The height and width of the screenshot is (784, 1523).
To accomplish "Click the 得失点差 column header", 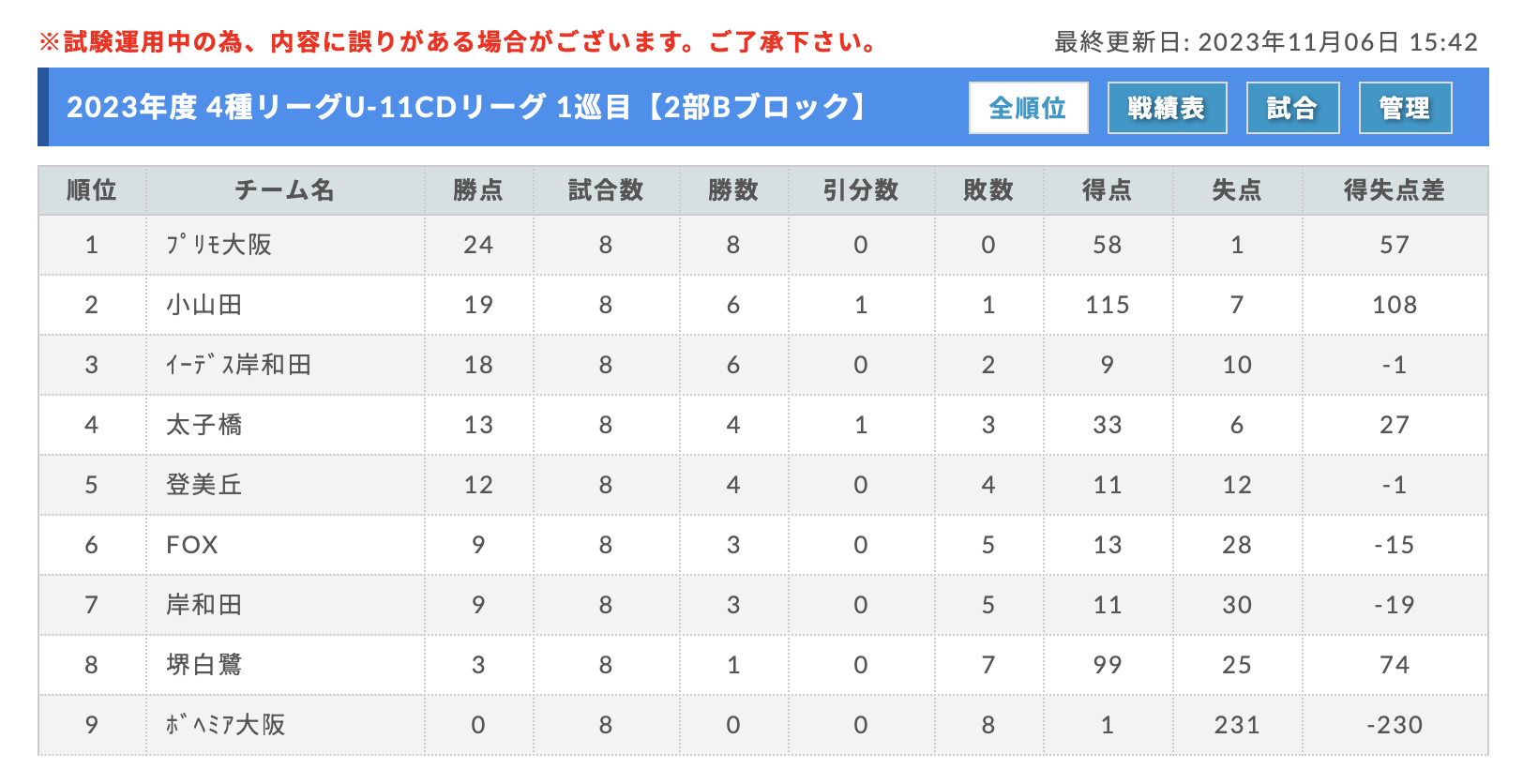I will (1395, 190).
